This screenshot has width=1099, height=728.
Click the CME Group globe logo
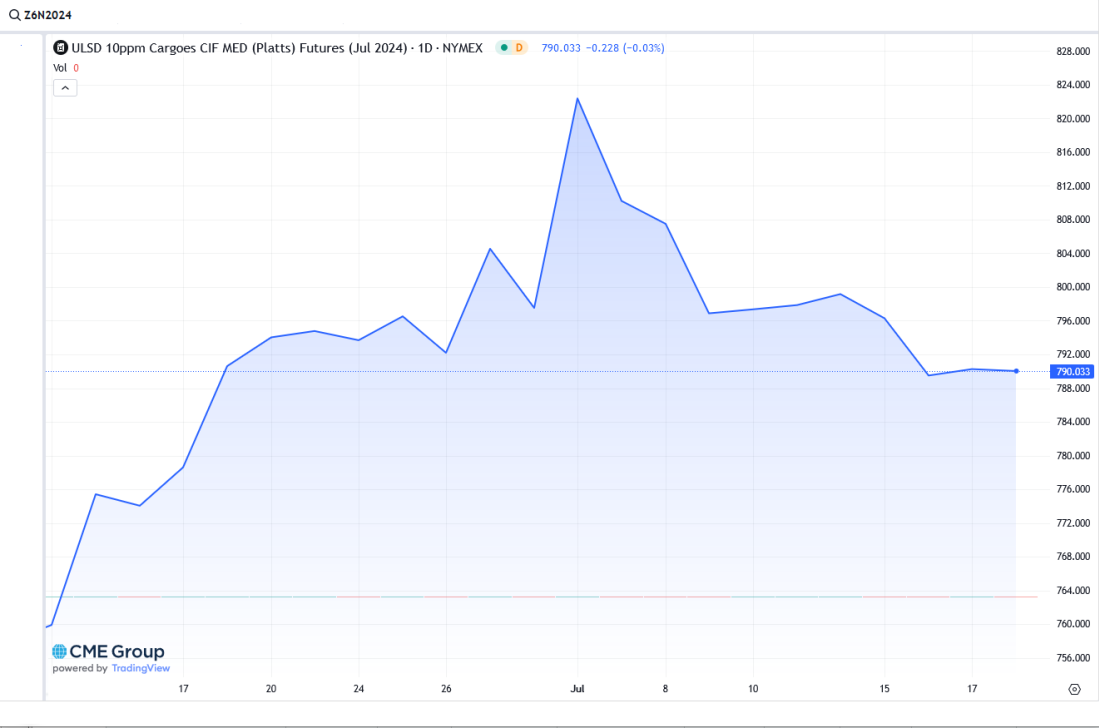[60, 652]
